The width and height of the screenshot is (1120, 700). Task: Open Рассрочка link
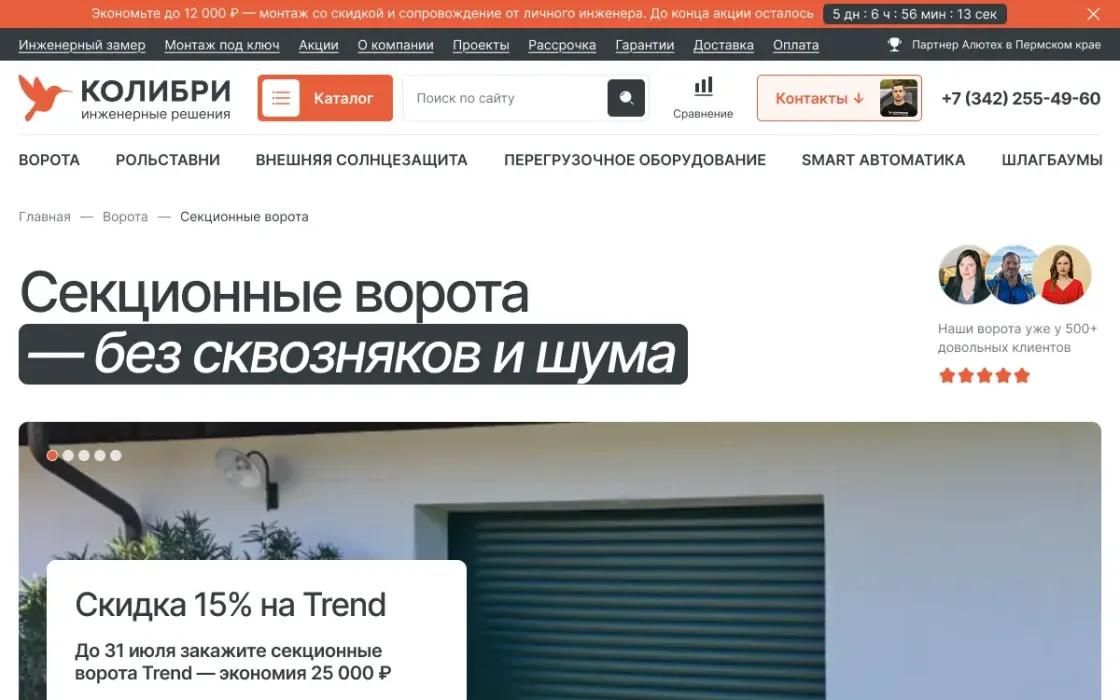(562, 45)
